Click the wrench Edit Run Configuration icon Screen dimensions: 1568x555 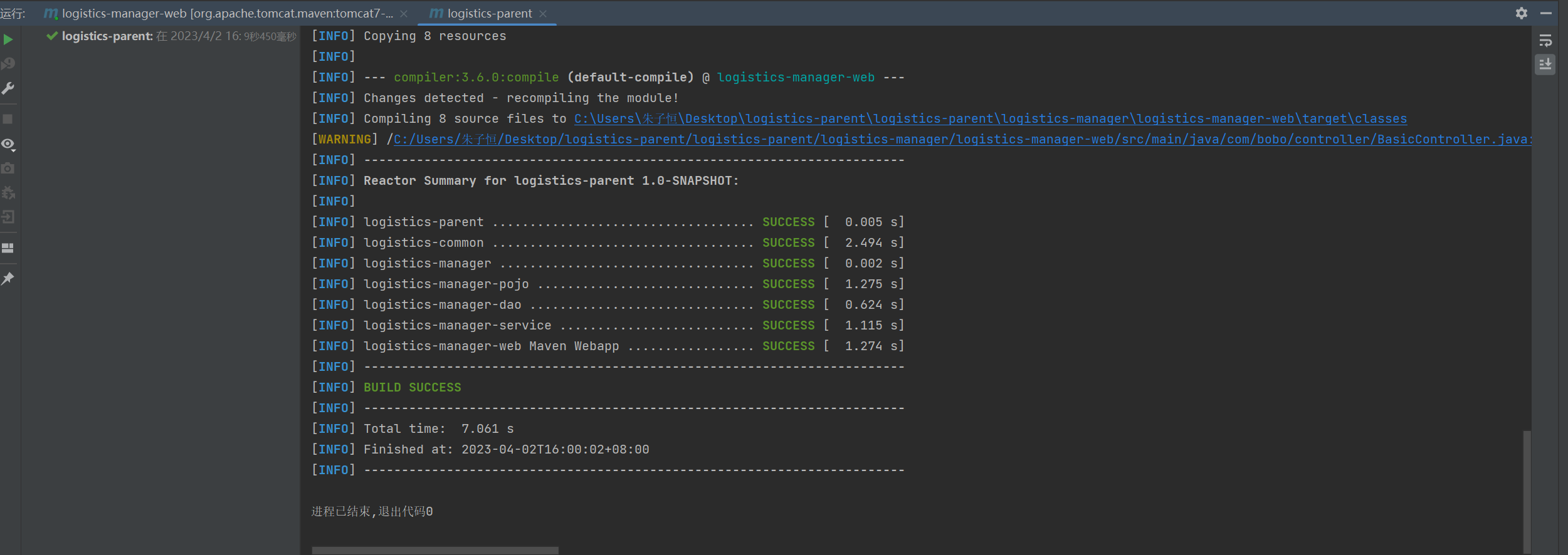coord(8,88)
